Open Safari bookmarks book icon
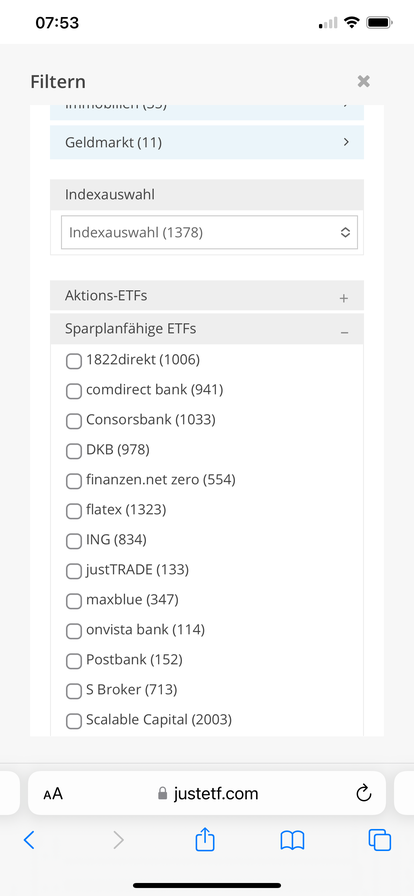The height and width of the screenshot is (896, 414). [x=292, y=840]
